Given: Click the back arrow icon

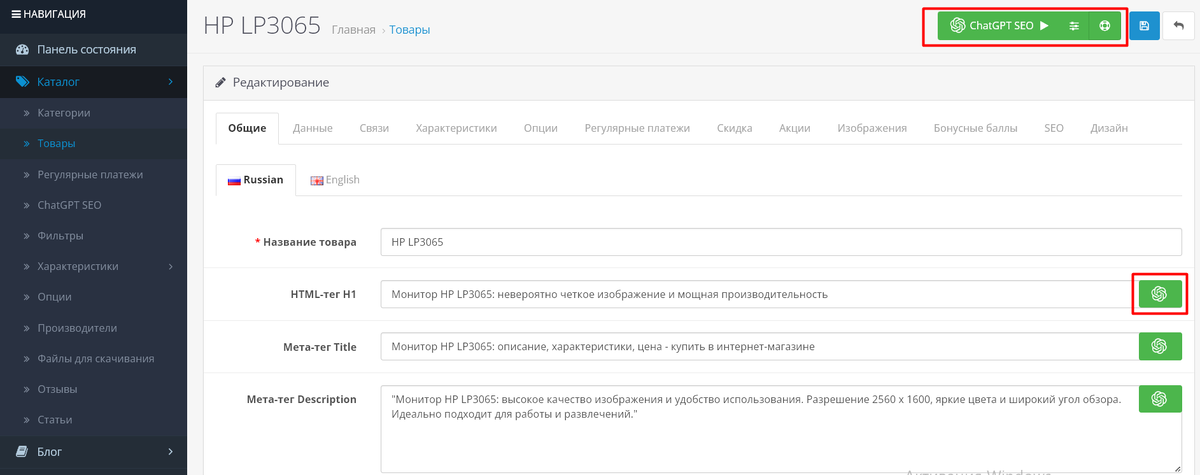Looking at the screenshot, I should (1179, 26).
